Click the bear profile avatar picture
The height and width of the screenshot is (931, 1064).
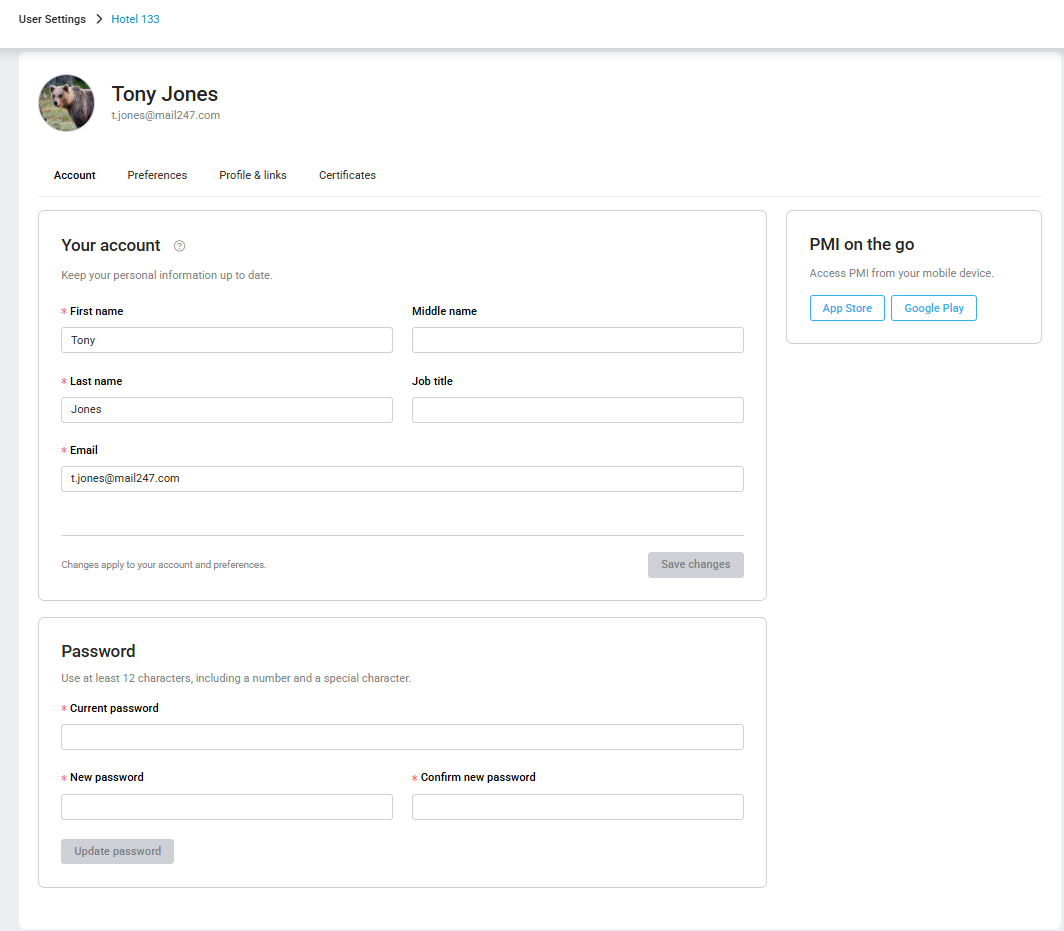coord(66,103)
